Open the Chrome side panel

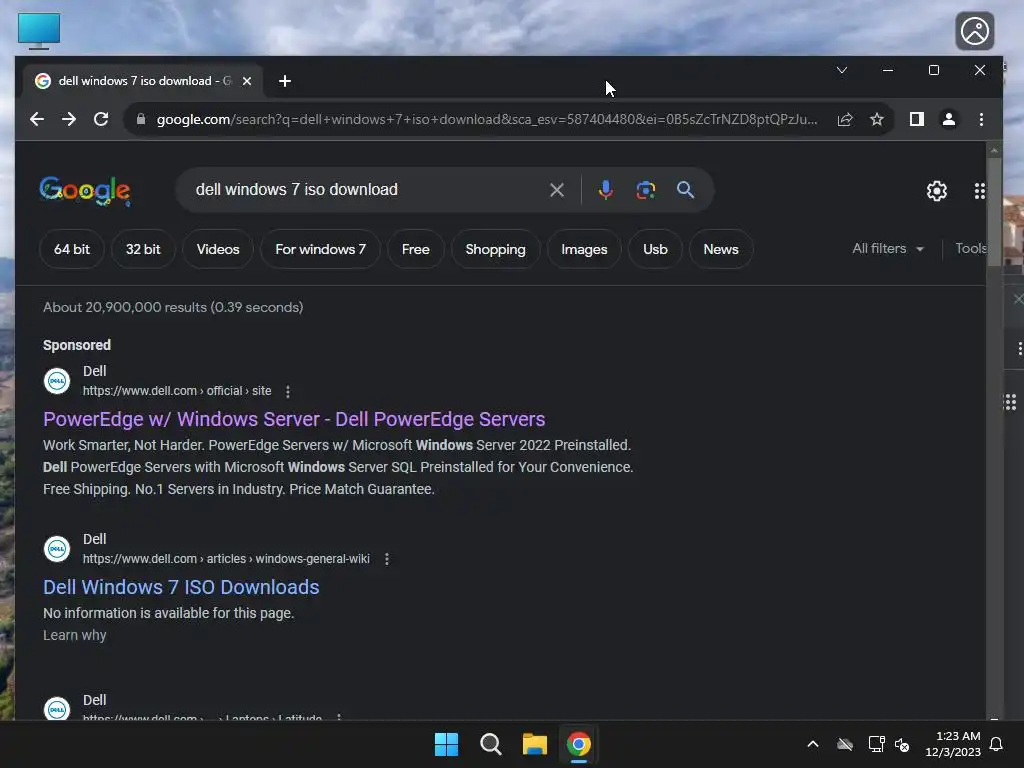point(917,120)
